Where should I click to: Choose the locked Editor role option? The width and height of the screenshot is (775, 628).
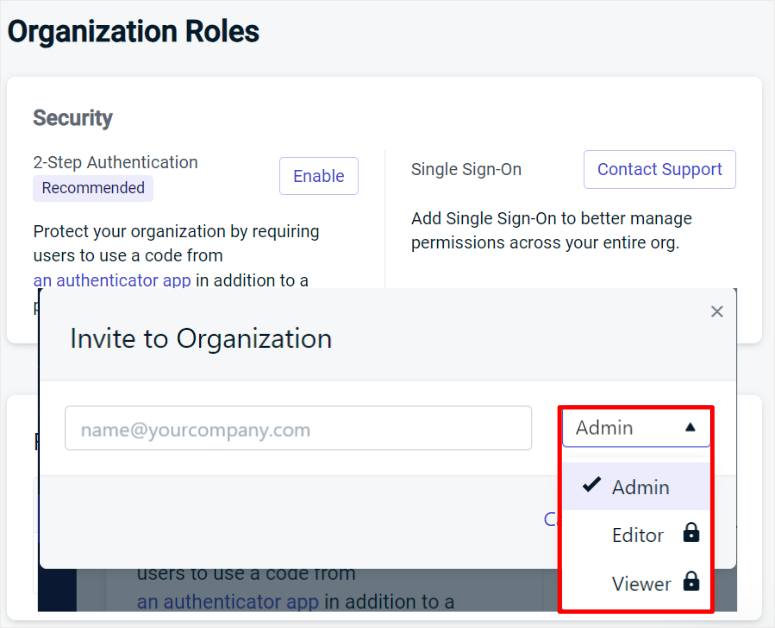[x=636, y=535]
